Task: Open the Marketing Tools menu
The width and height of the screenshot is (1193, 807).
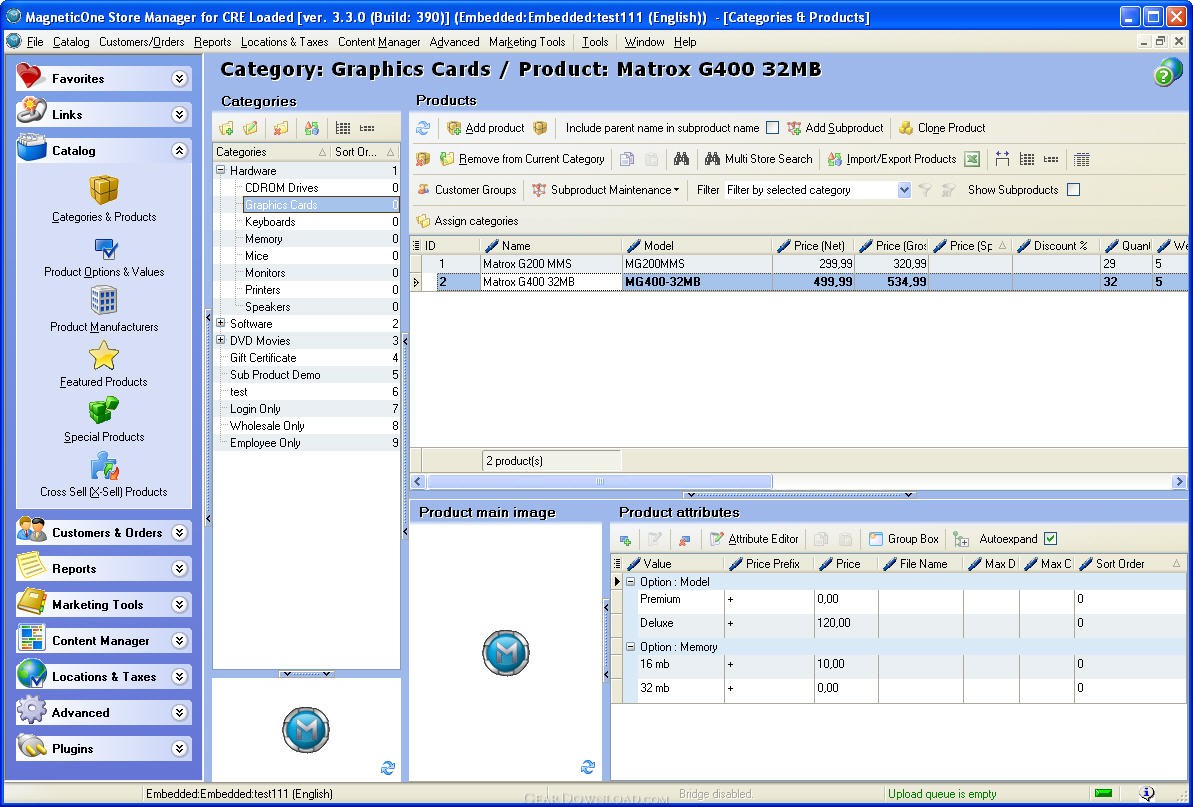Action: [x=527, y=42]
